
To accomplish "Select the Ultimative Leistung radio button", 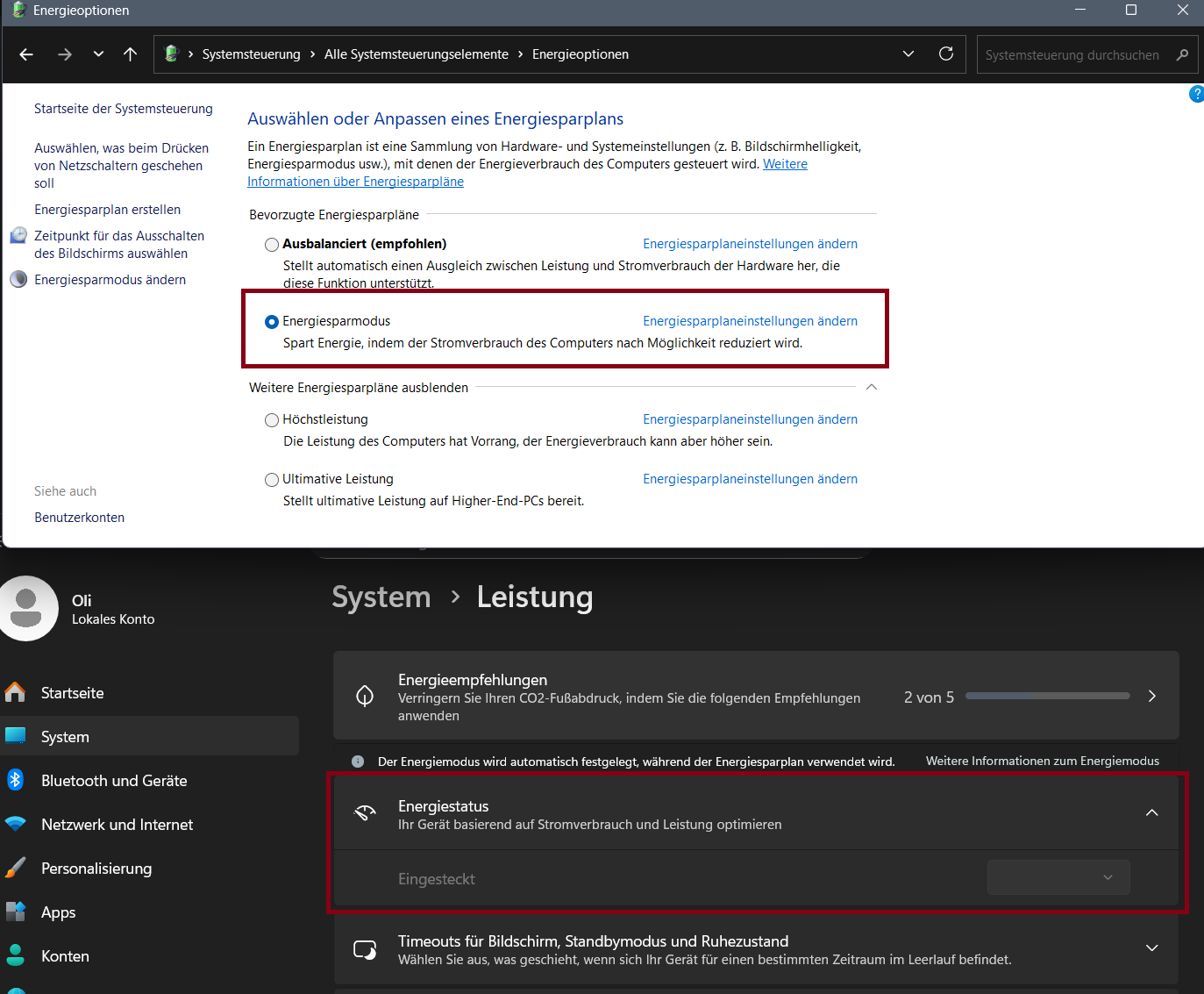I will pyautogui.click(x=272, y=480).
